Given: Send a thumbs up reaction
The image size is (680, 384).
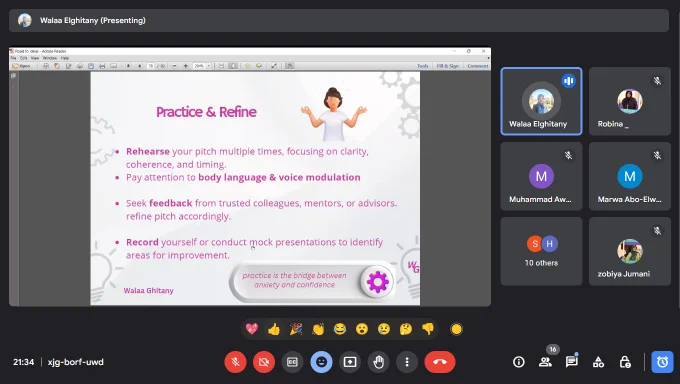Looking at the screenshot, I should point(274,329).
